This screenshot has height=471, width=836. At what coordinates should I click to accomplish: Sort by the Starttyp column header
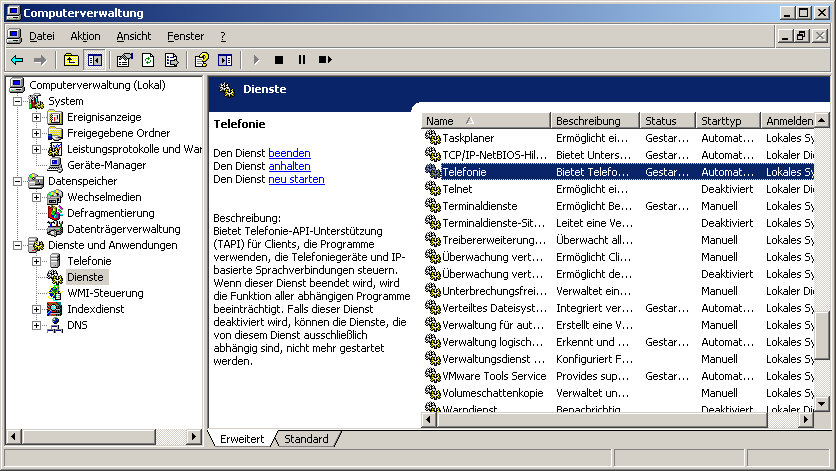(725, 121)
